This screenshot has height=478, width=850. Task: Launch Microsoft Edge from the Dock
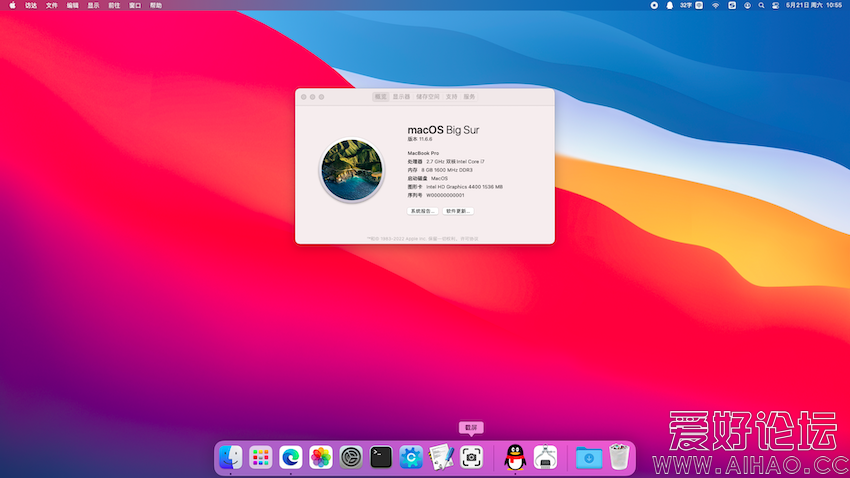[291, 458]
